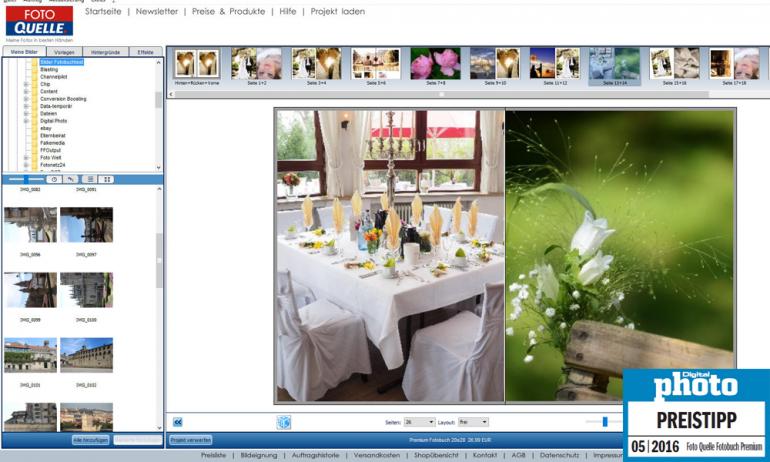
Task: Click the undo arrow icon in thumbnail toolbar
Action: [70, 179]
